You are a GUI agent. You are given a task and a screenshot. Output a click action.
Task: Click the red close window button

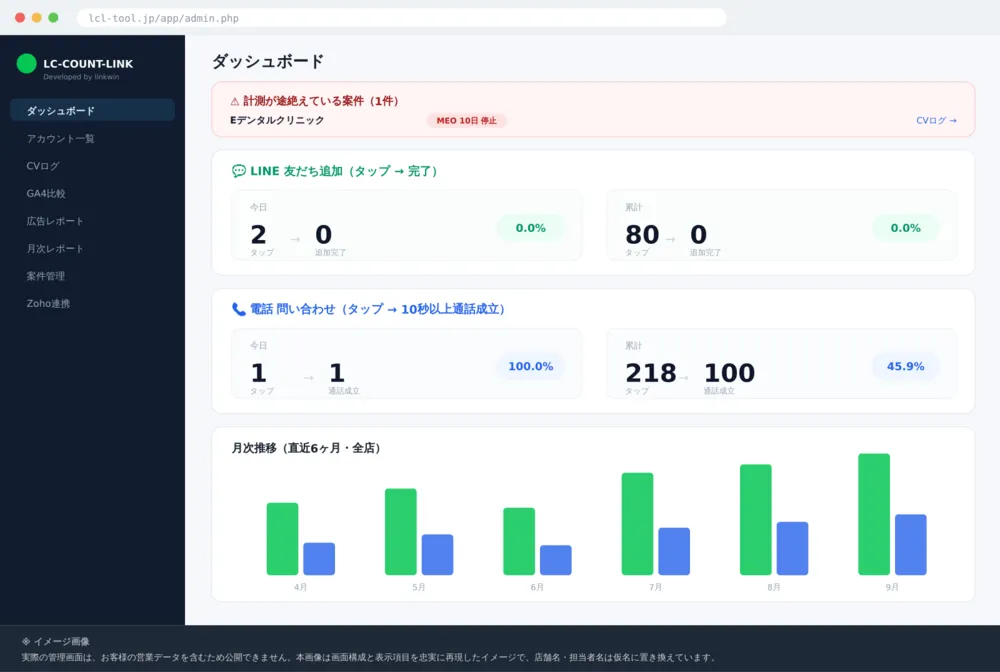pos(20,18)
